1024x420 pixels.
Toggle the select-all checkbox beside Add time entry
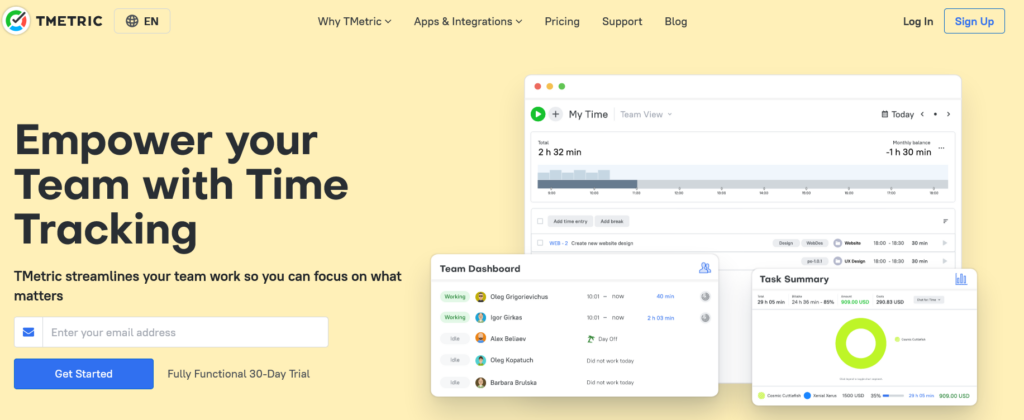click(540, 221)
